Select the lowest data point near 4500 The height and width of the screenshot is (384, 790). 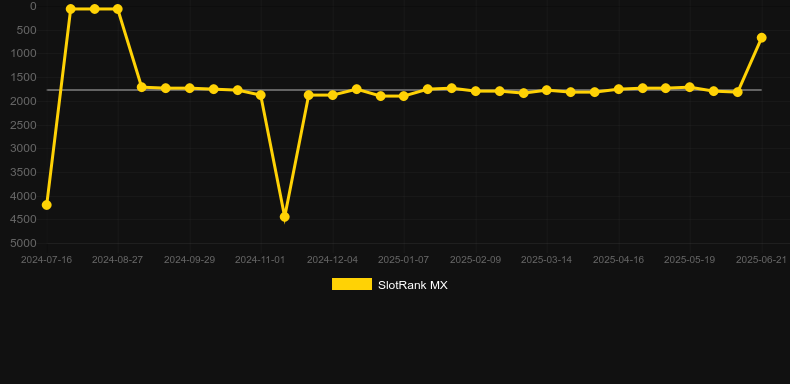point(285,217)
